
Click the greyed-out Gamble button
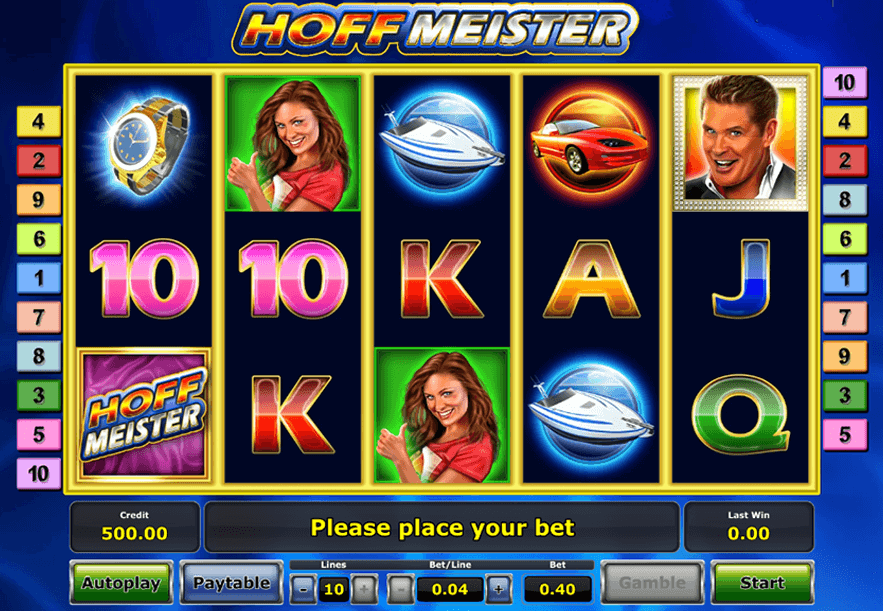tap(652, 582)
